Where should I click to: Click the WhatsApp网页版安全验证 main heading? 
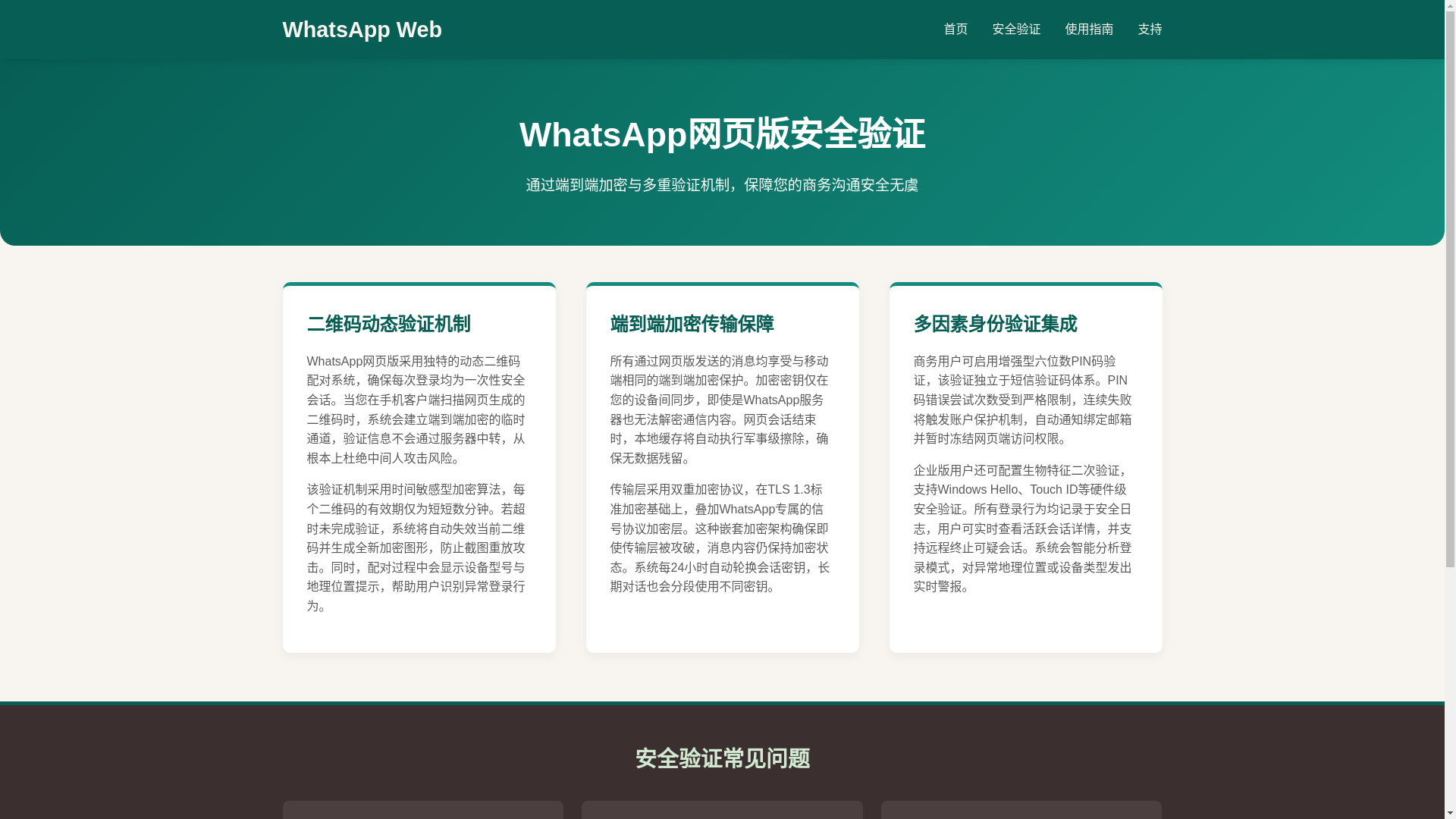(722, 134)
